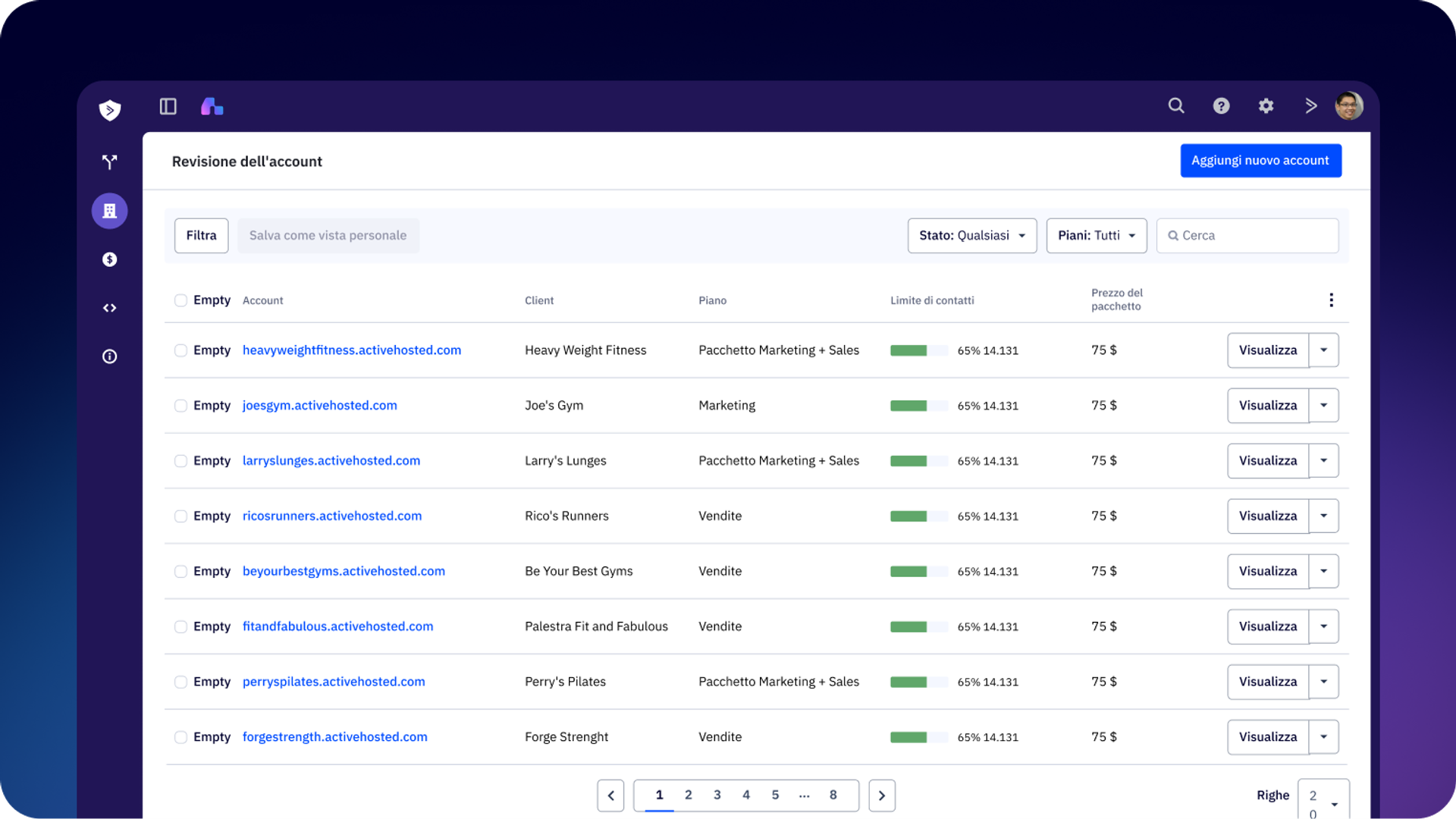Expand the Stato: Qualsiasi dropdown
The image size is (1456, 819).
click(972, 236)
